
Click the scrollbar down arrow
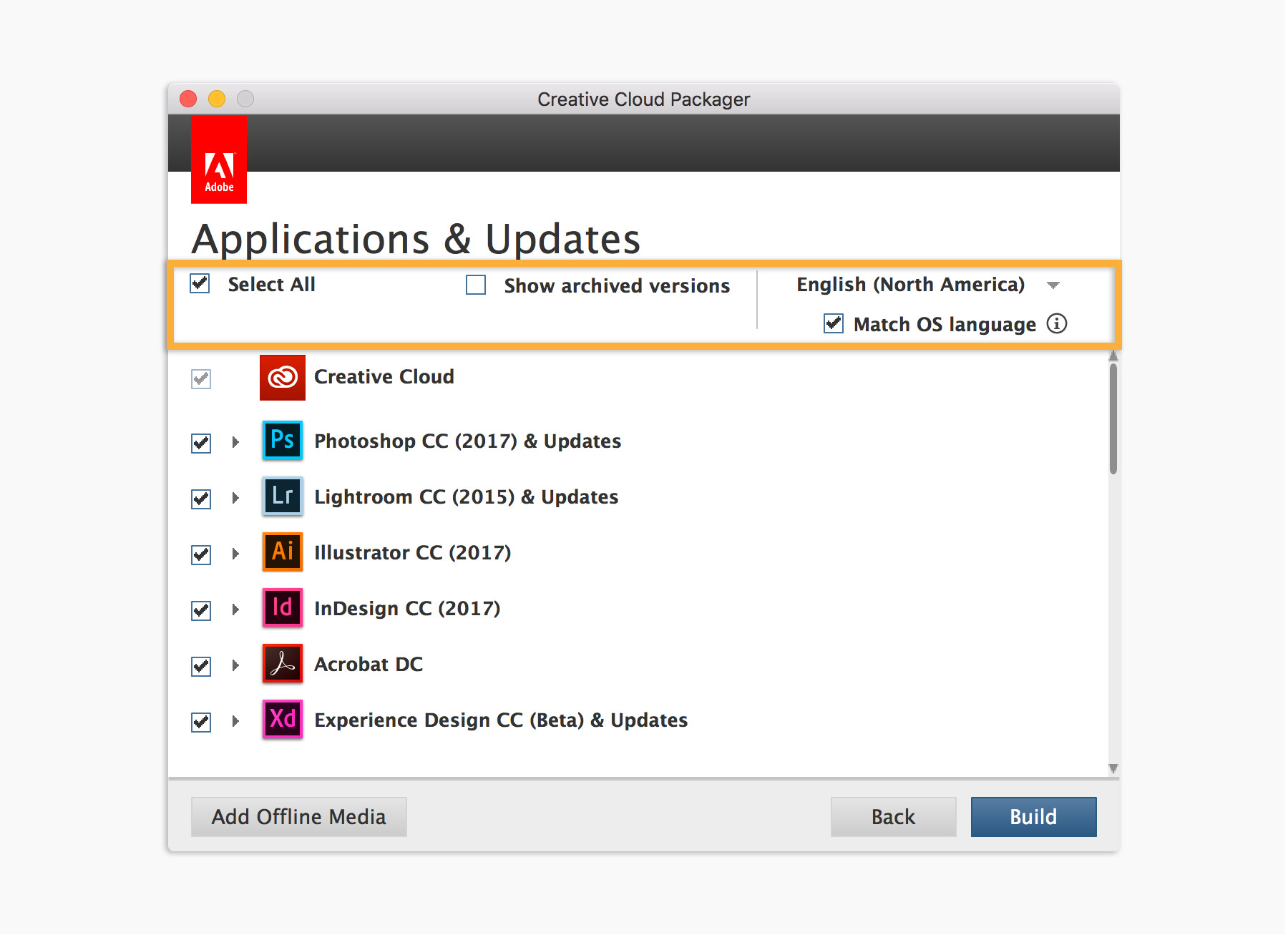[1113, 768]
